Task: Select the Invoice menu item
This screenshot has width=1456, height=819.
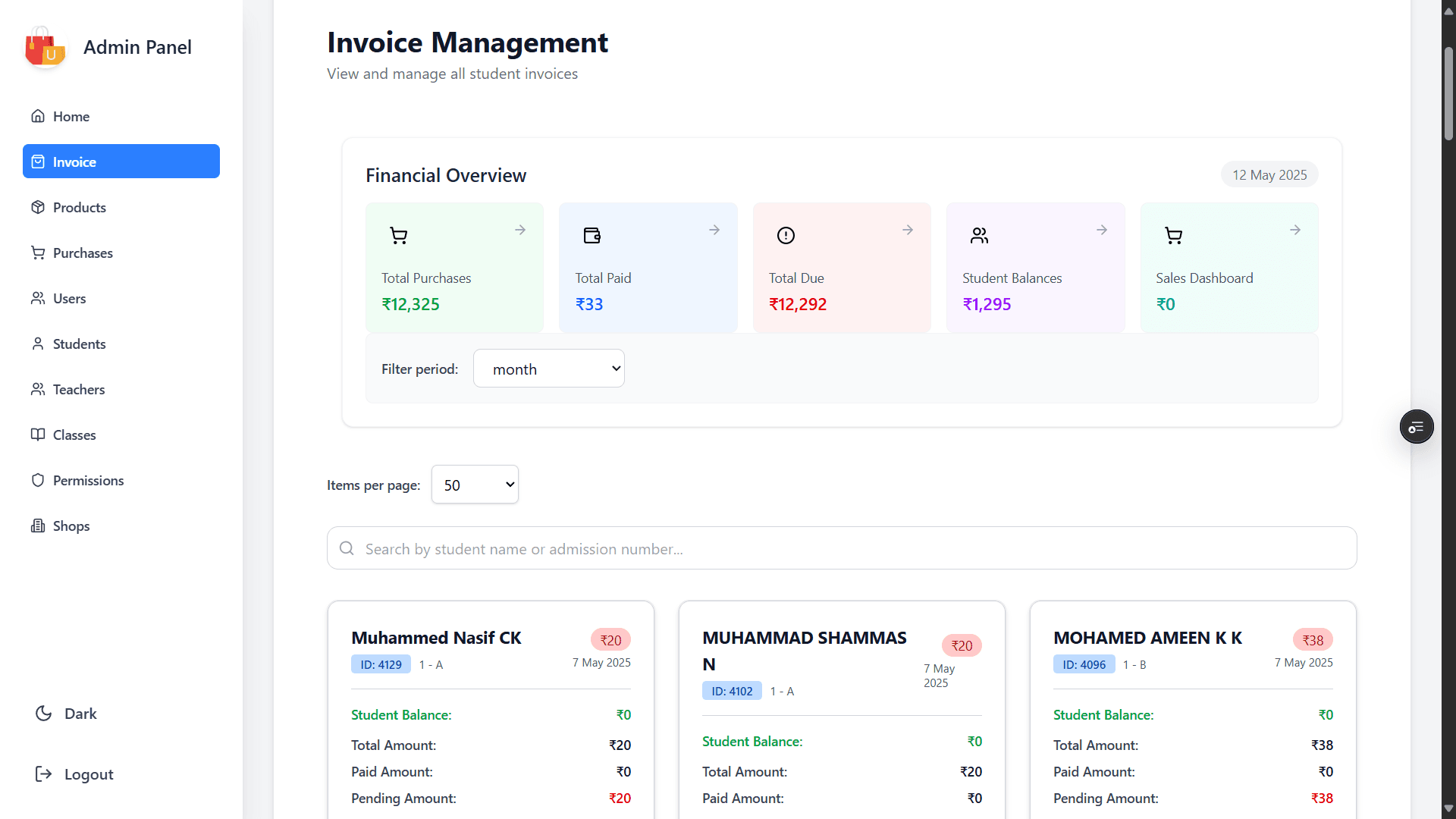Action: 121,162
